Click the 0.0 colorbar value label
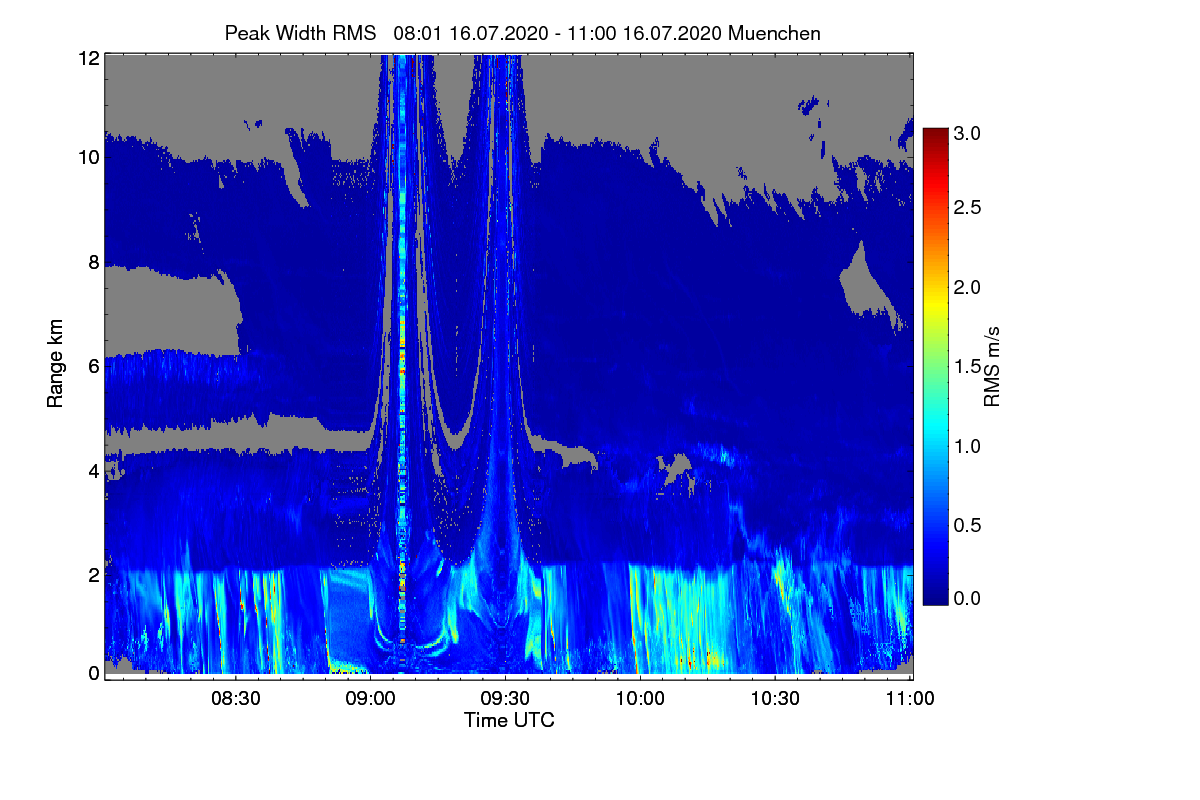The height and width of the screenshot is (800, 1200). pos(969,598)
